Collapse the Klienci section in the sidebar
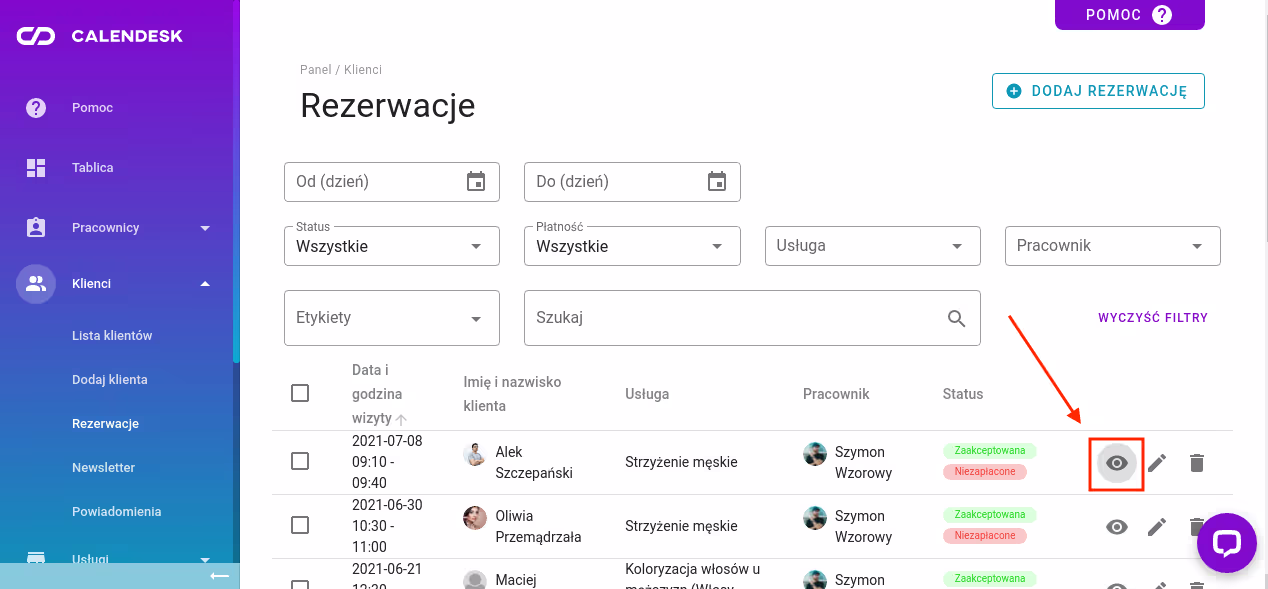Image resolution: width=1268 pixels, height=589 pixels. (120, 283)
